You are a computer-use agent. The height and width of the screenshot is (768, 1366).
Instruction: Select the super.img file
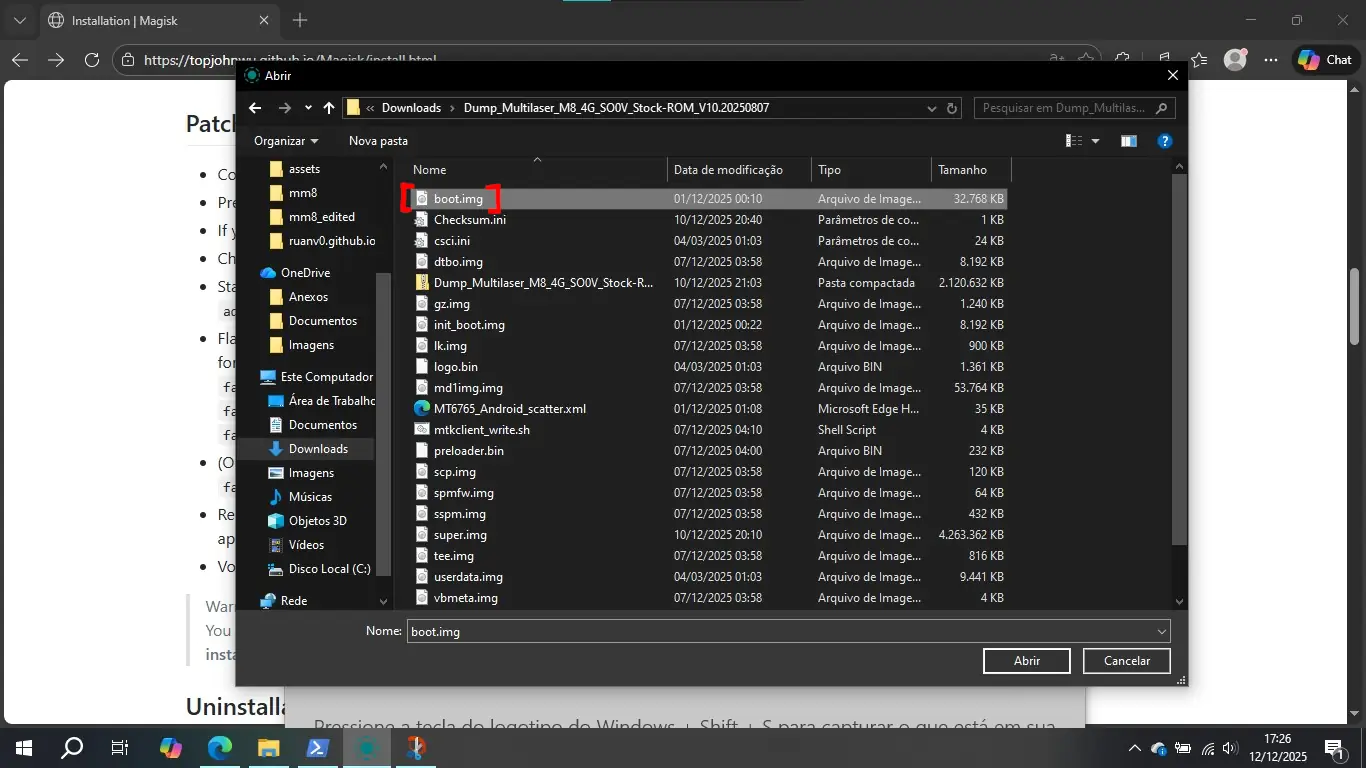coord(460,535)
